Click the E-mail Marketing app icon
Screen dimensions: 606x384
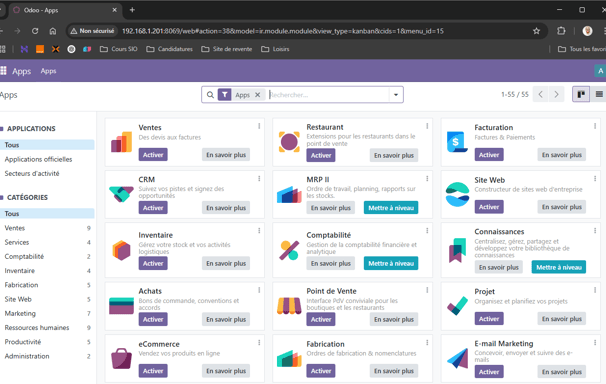(457, 359)
